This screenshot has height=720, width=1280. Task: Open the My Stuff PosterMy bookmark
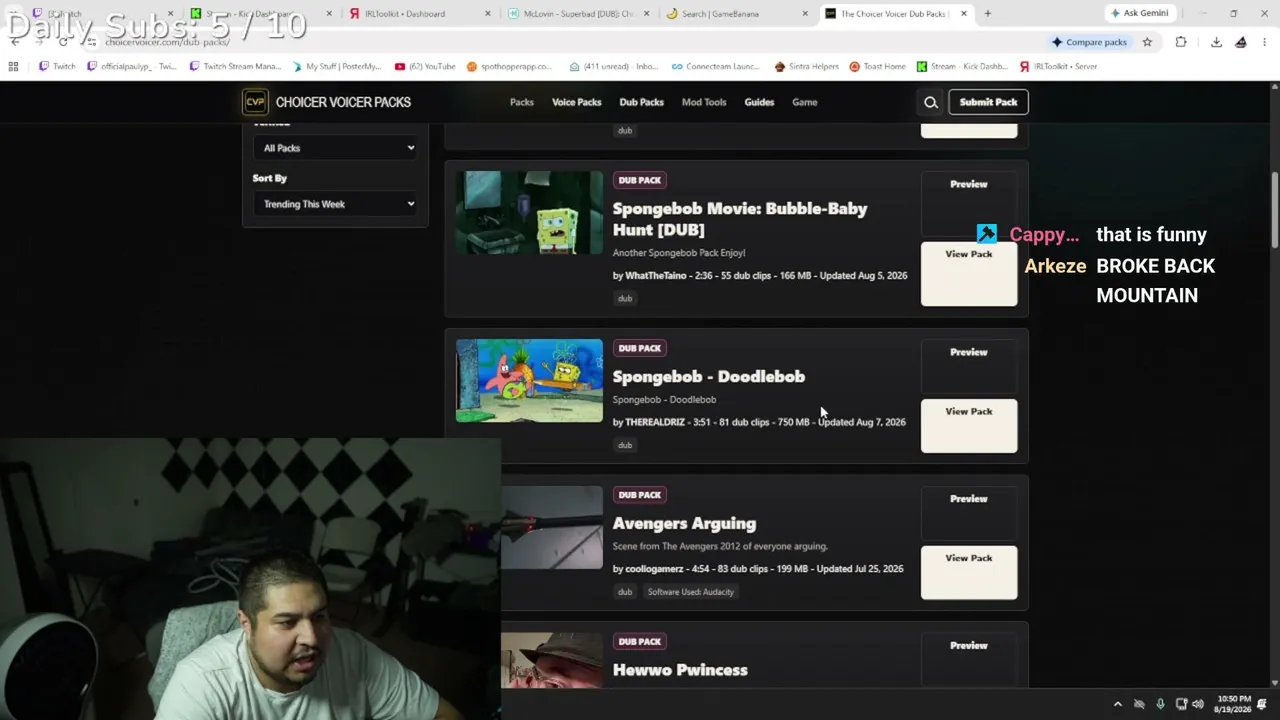coord(337,66)
